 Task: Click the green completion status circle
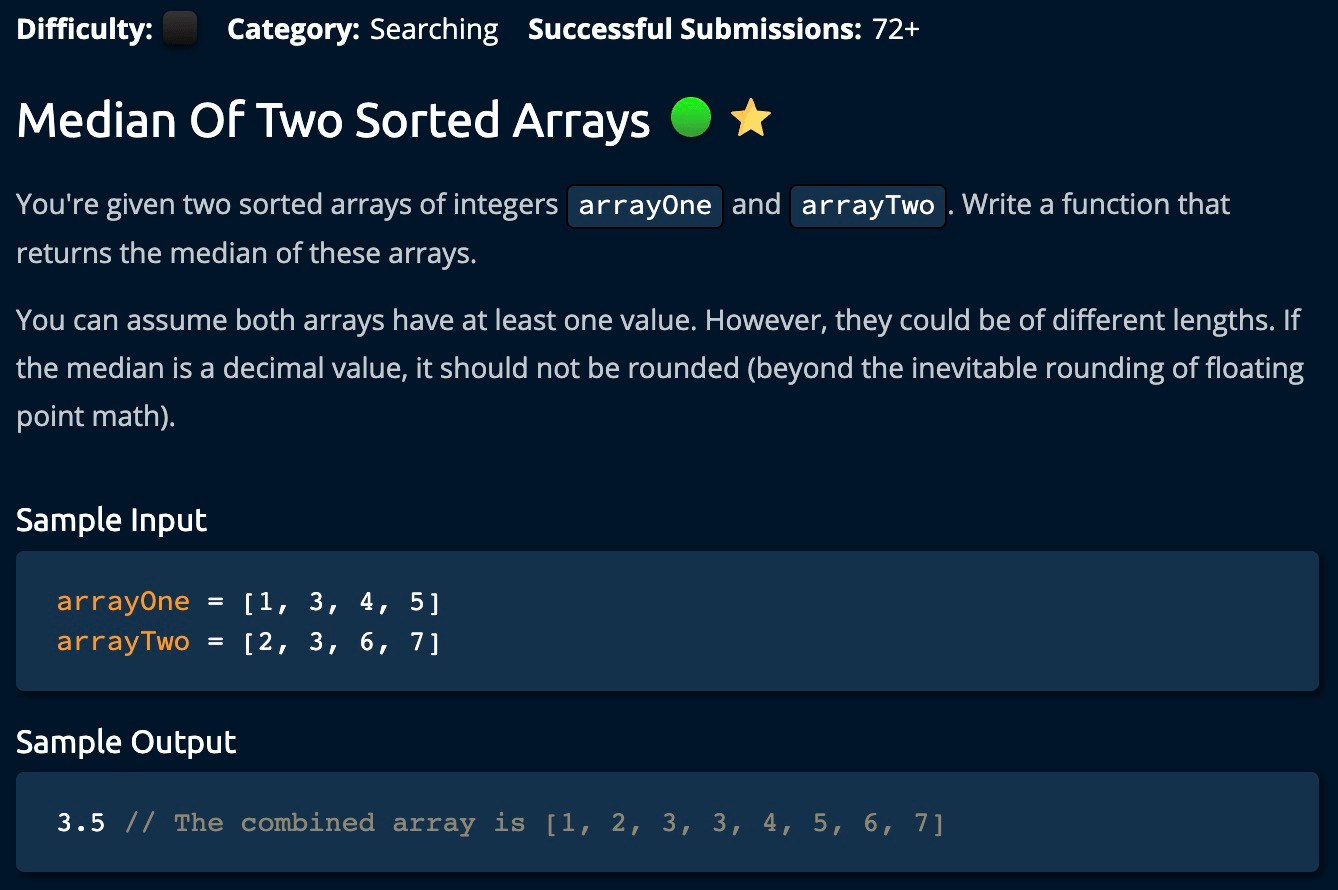point(690,118)
